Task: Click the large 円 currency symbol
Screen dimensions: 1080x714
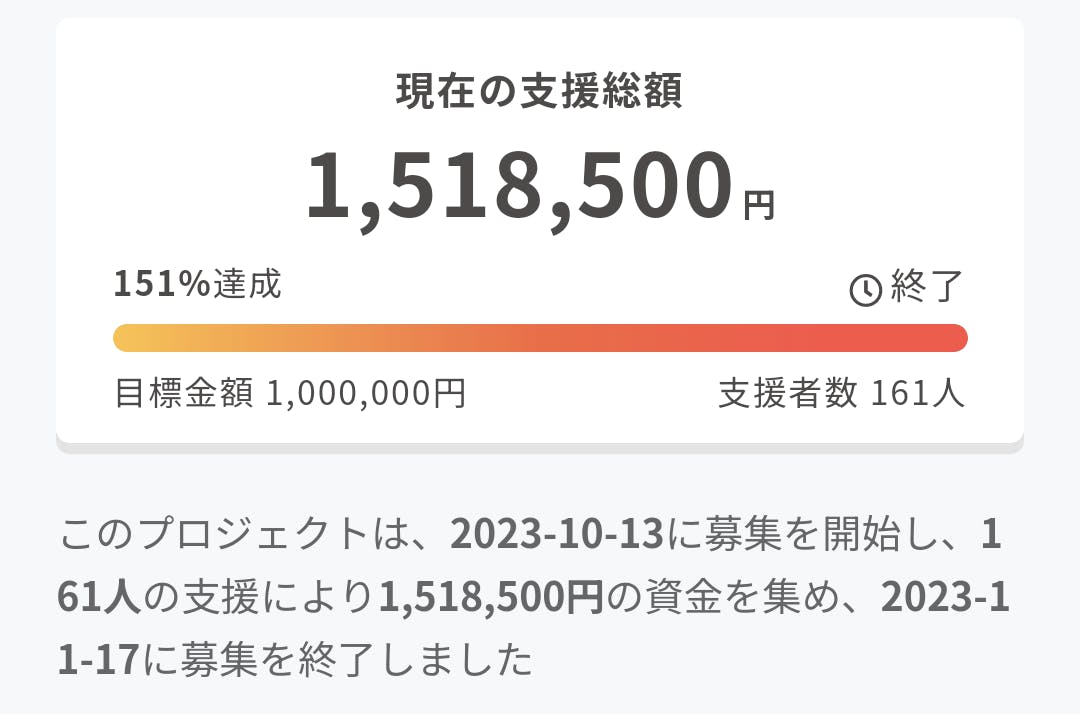Action: (759, 204)
